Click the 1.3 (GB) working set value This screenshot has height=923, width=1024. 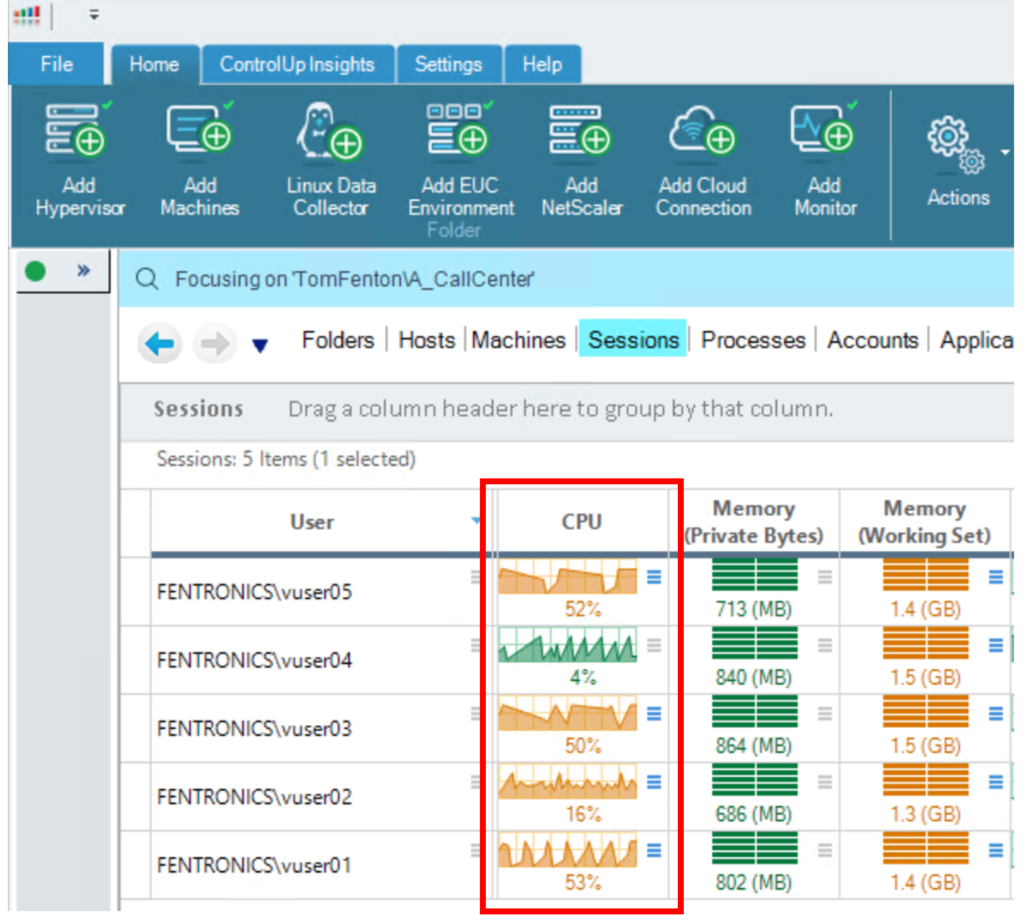tap(925, 814)
